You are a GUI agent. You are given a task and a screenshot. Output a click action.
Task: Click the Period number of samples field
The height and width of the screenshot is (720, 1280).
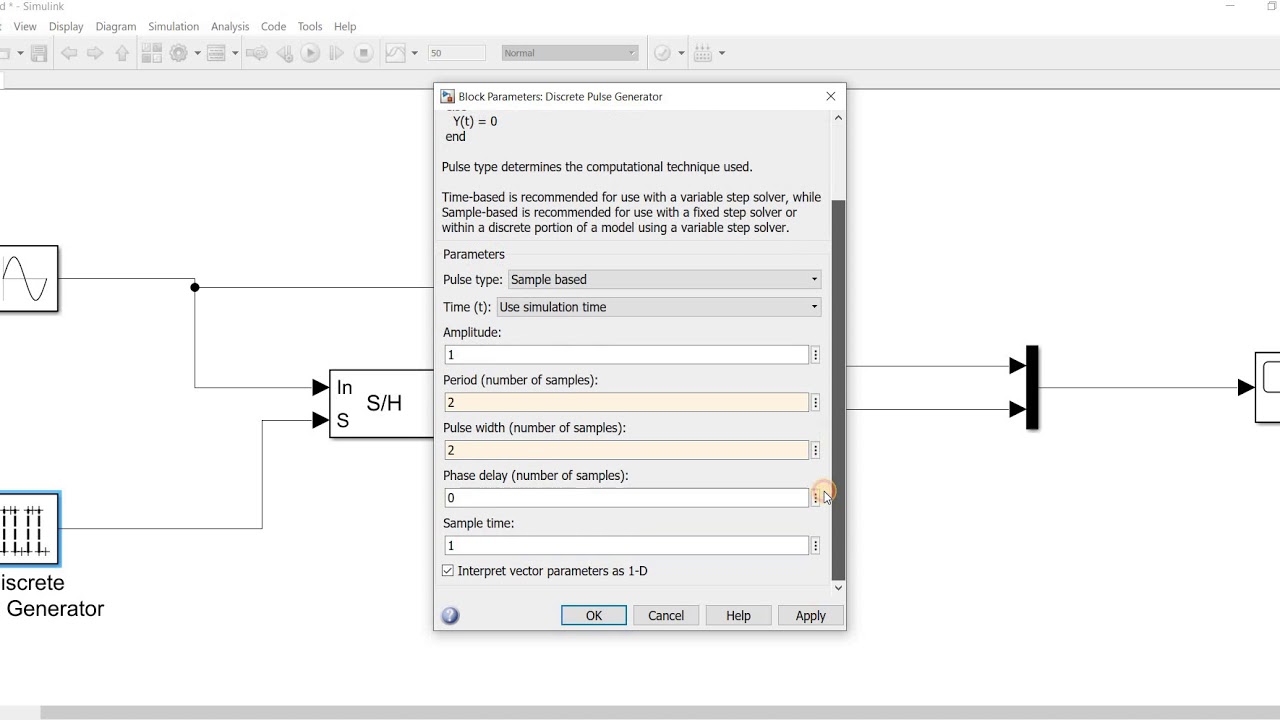pyautogui.click(x=626, y=402)
